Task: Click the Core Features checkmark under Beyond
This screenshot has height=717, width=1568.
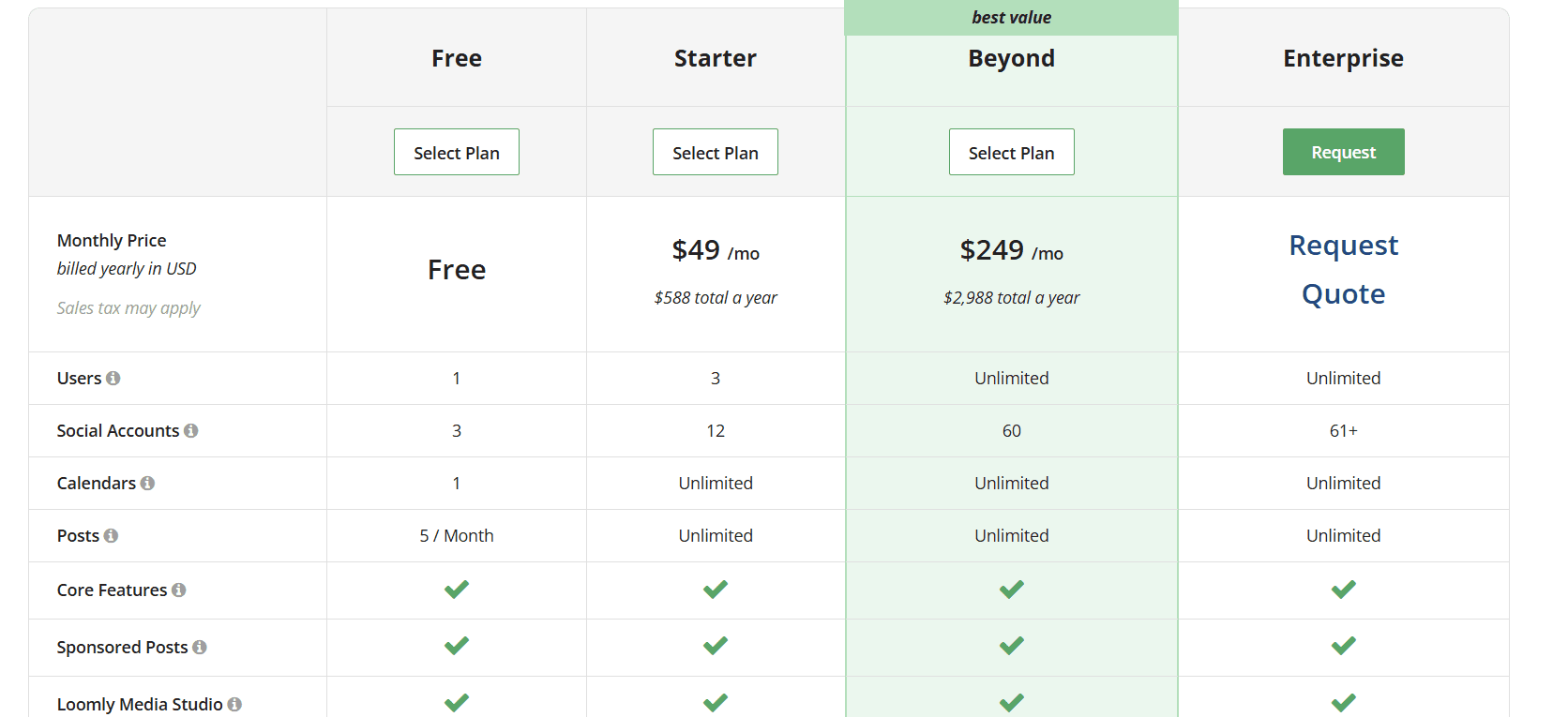Action: pyautogui.click(x=1011, y=590)
